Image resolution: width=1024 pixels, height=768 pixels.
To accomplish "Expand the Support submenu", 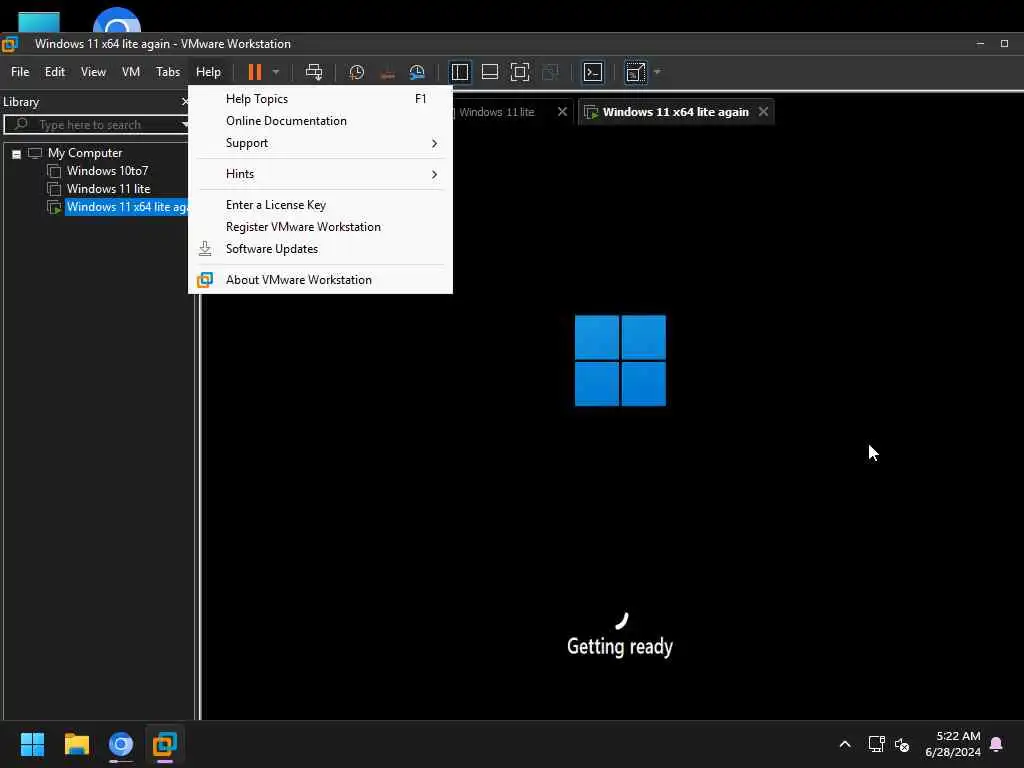I will [320, 143].
